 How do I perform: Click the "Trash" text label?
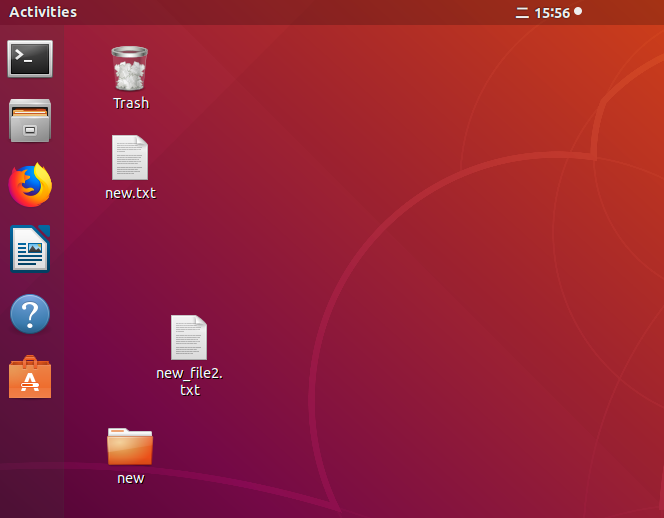tap(130, 103)
